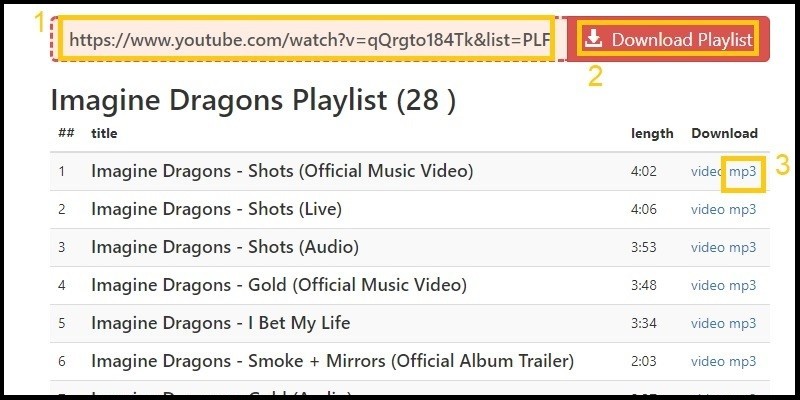Download video for I Bet My Life

pyautogui.click(x=707, y=323)
